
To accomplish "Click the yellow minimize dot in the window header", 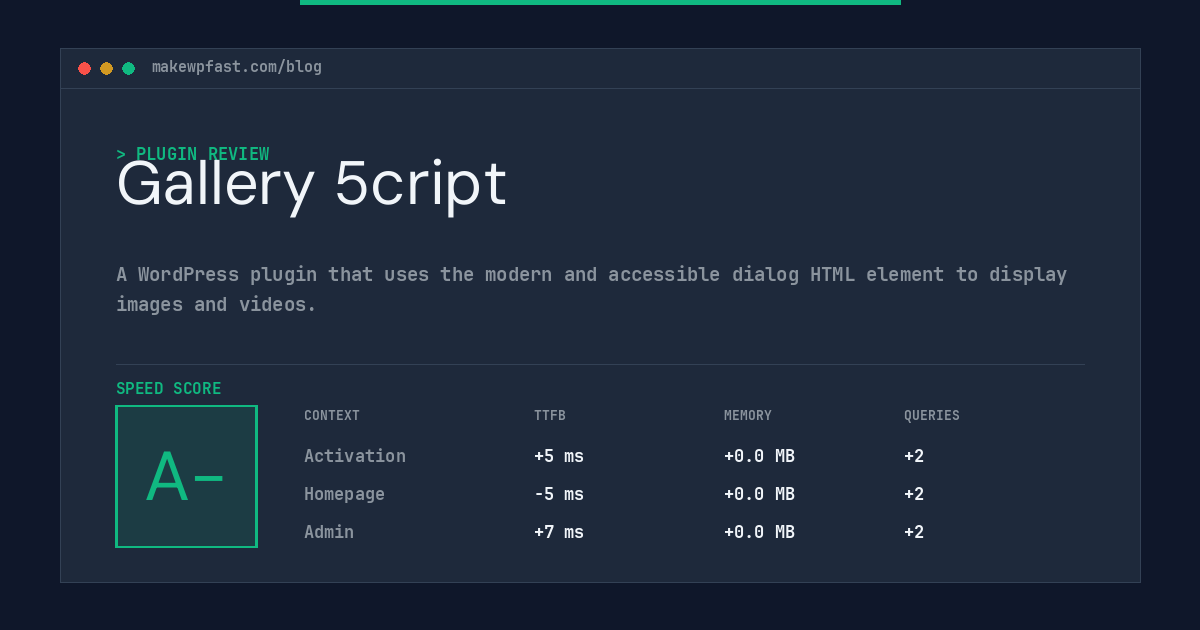I will [106, 68].
